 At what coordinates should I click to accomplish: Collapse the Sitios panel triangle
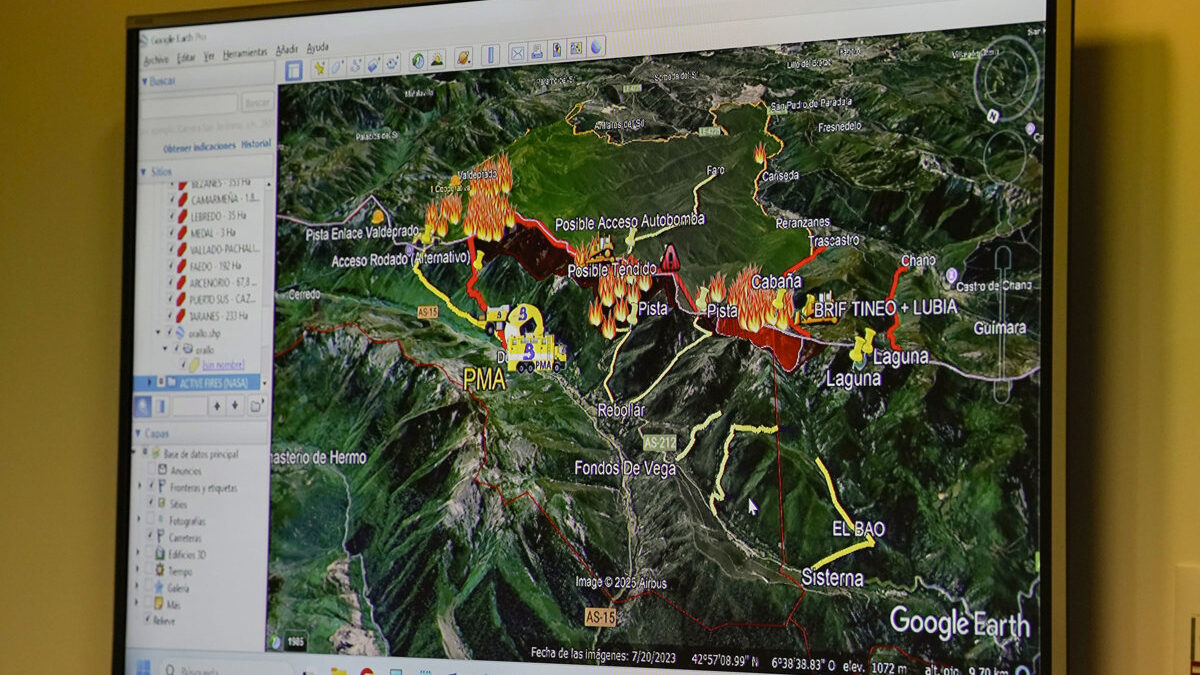[143, 172]
